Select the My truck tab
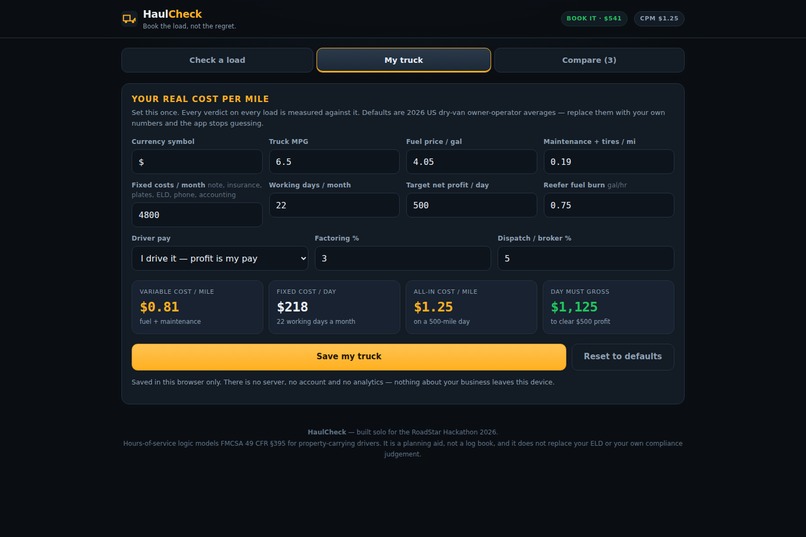 pos(404,60)
